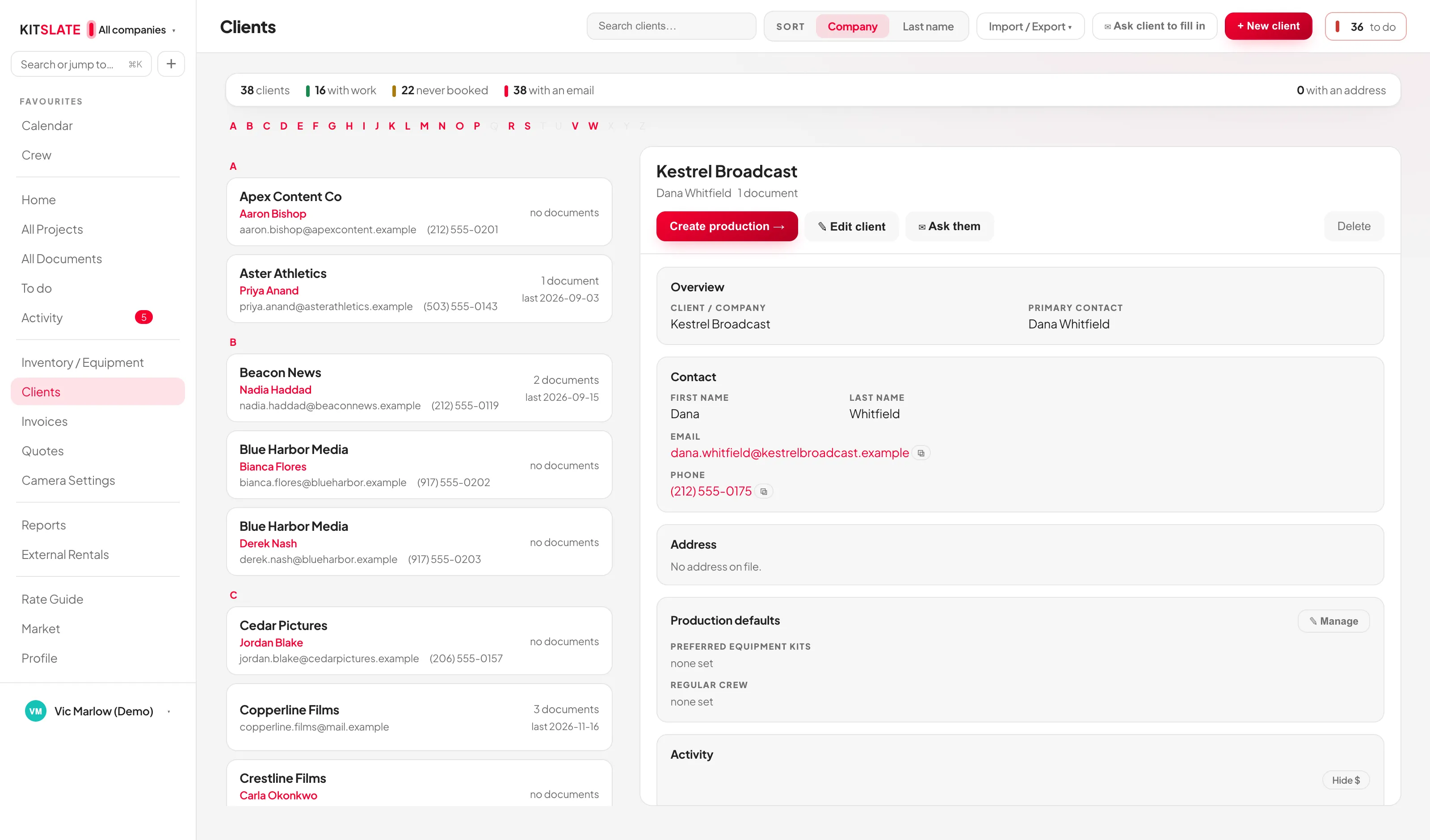Screen dimensions: 1430x840
Task: Click phone number (212) 555-0175
Action: tap(711, 491)
